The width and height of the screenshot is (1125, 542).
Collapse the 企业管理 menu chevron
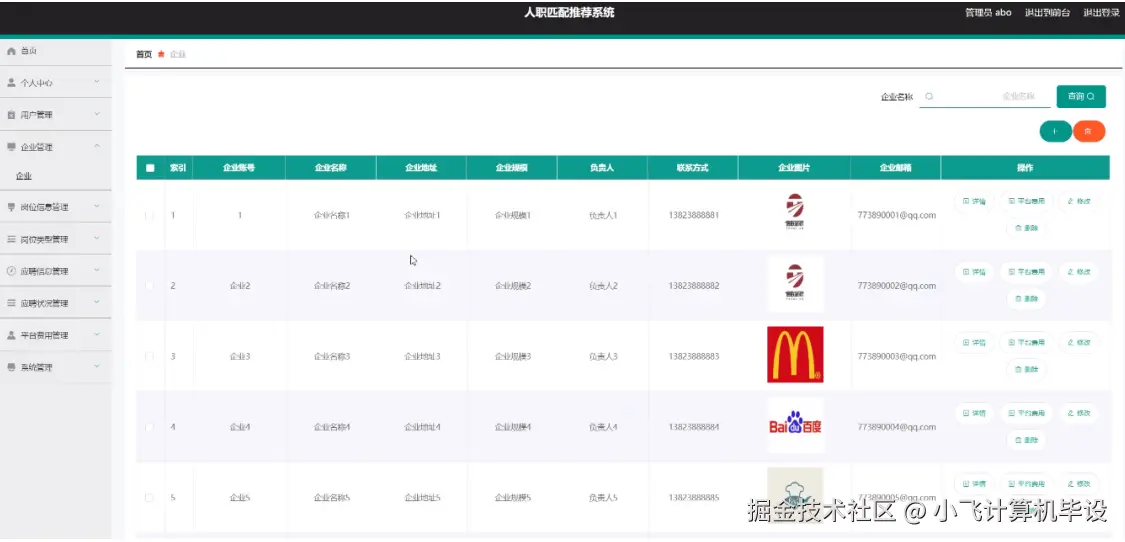(97, 146)
